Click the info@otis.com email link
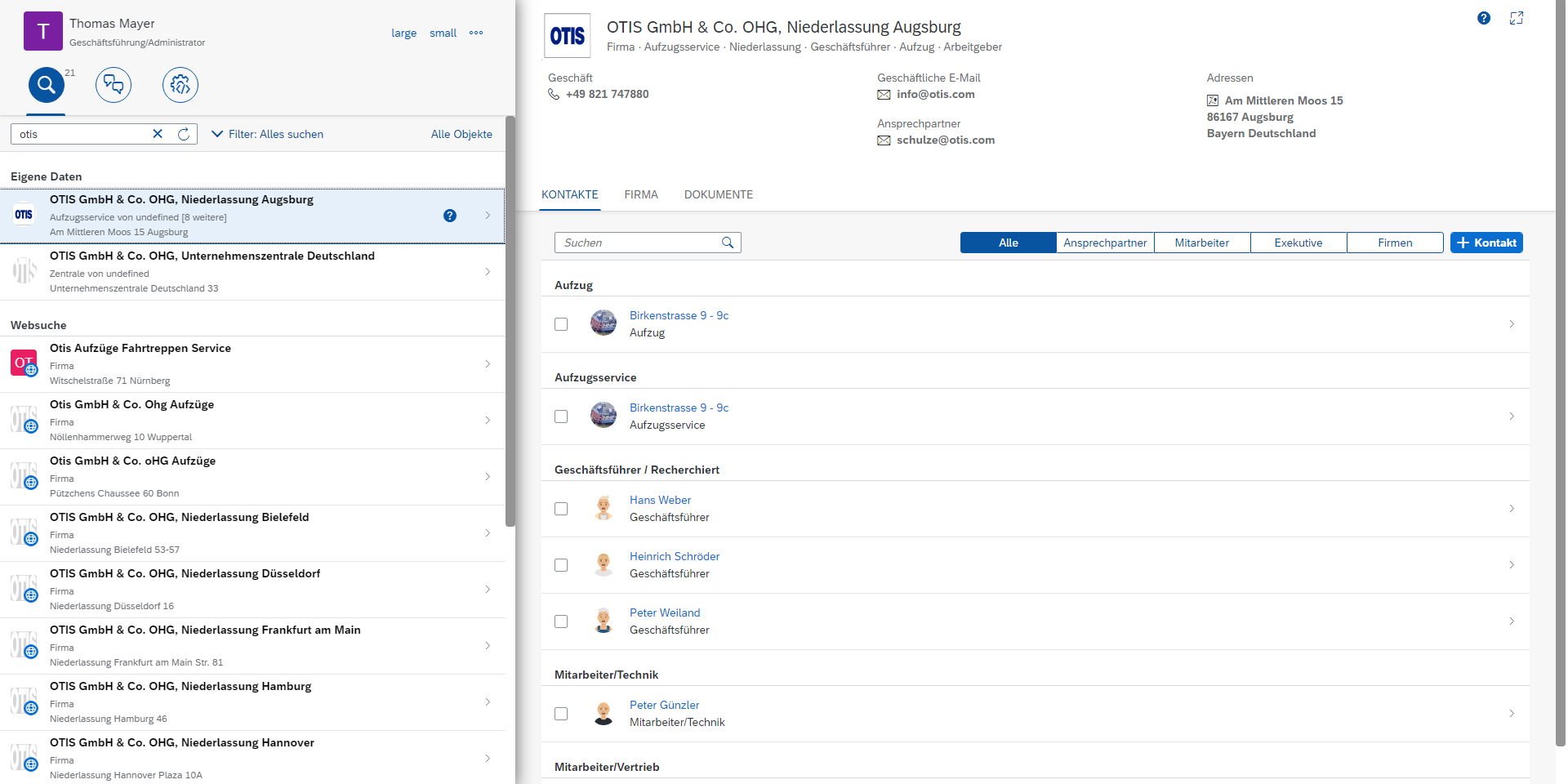This screenshot has width=1568, height=784. [936, 94]
